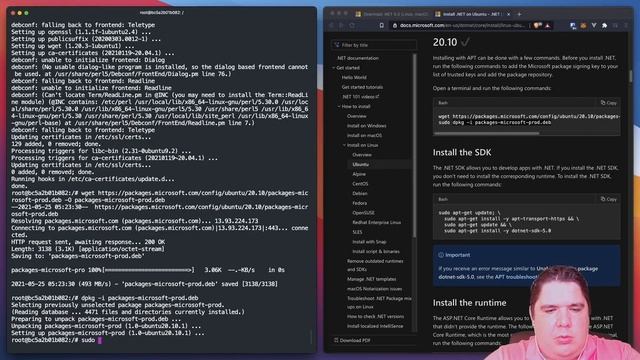Click the terminal window title bar text

pos(162,13)
